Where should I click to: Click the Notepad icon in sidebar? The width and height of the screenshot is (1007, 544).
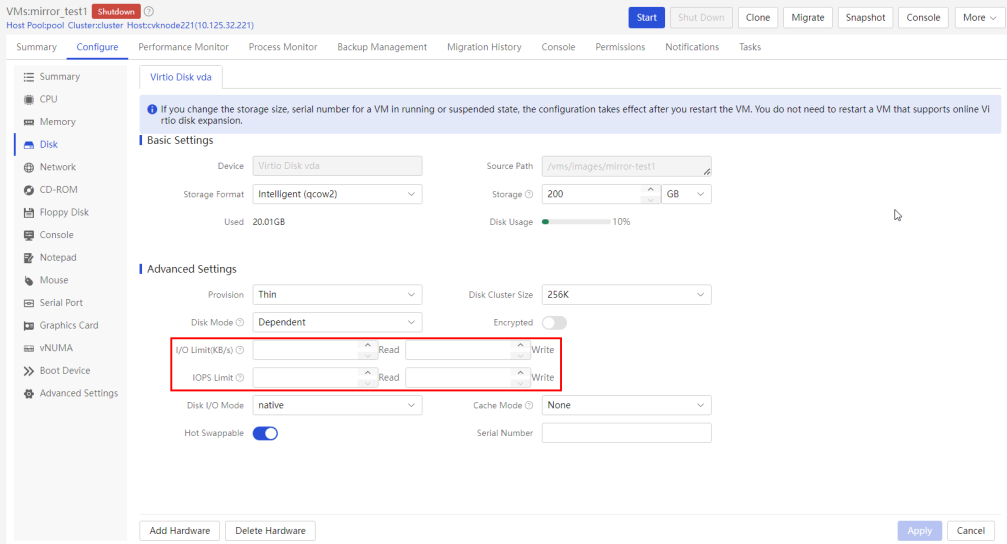coord(29,258)
